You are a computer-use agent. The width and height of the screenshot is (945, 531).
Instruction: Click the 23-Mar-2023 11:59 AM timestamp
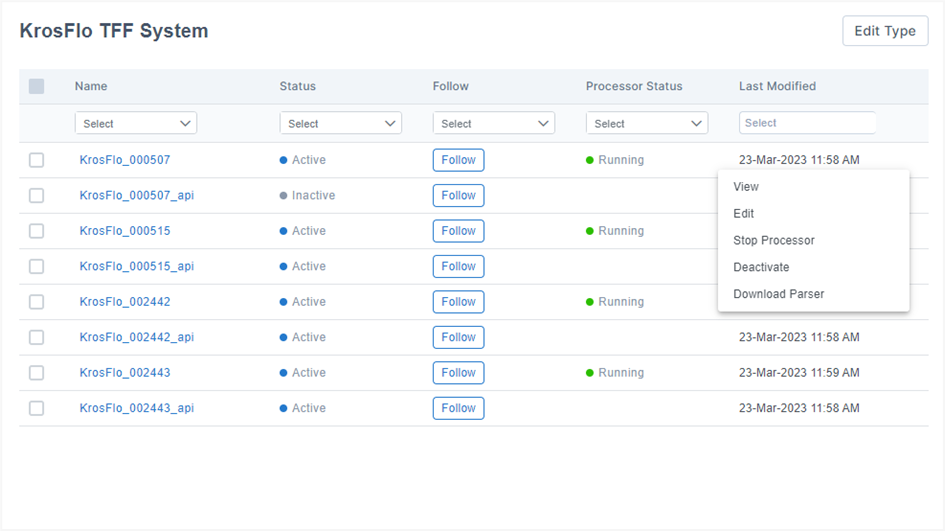click(799, 372)
